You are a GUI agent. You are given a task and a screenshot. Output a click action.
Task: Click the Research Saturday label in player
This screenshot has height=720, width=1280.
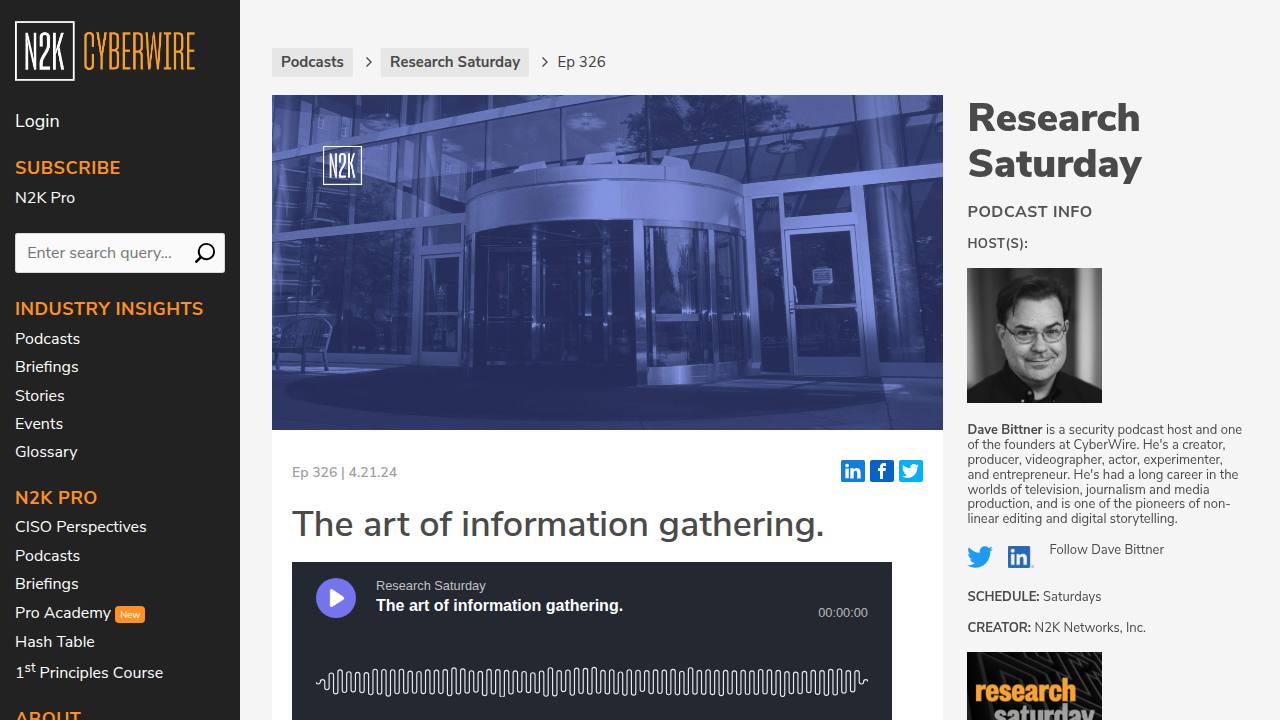coord(431,586)
